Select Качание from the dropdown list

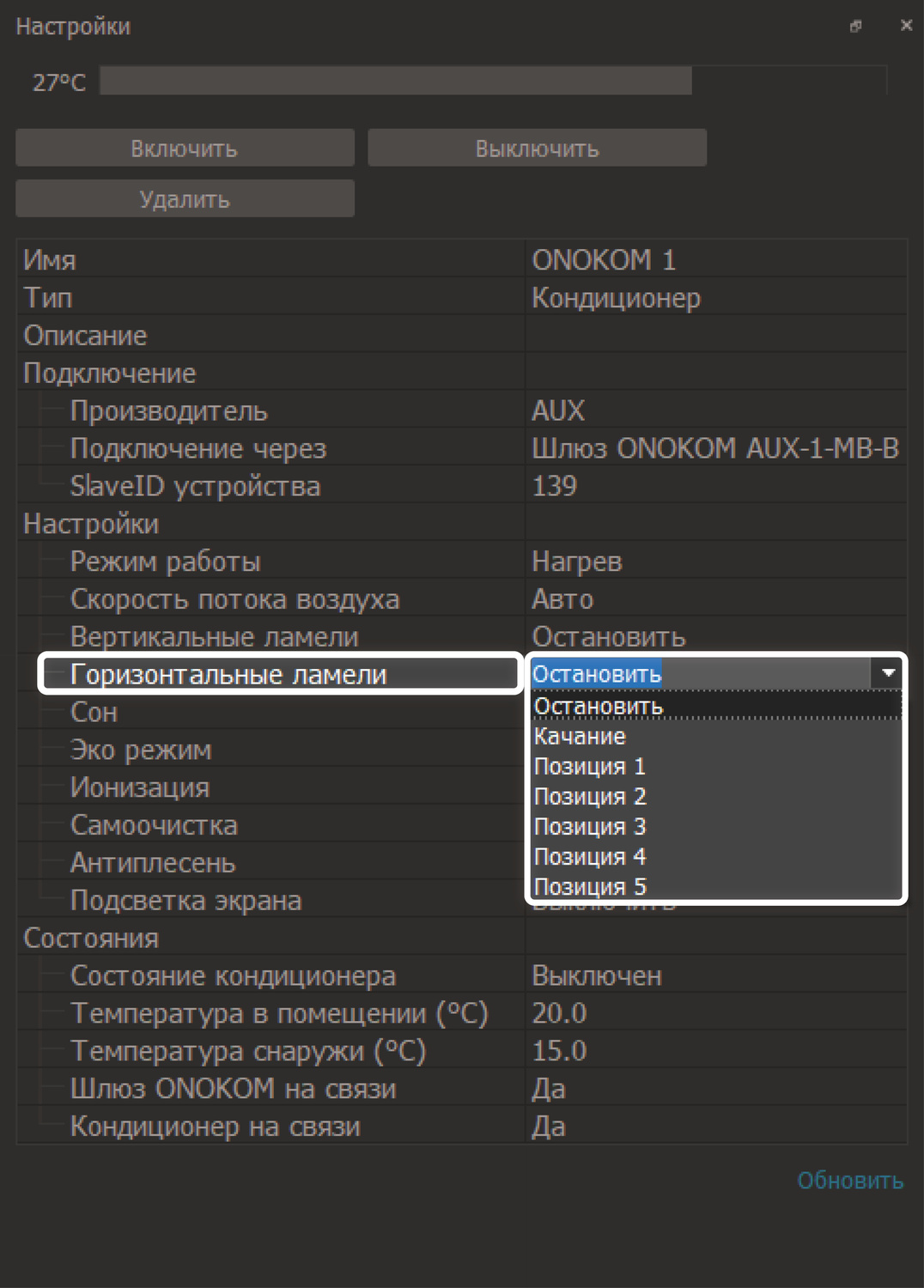pos(581,737)
